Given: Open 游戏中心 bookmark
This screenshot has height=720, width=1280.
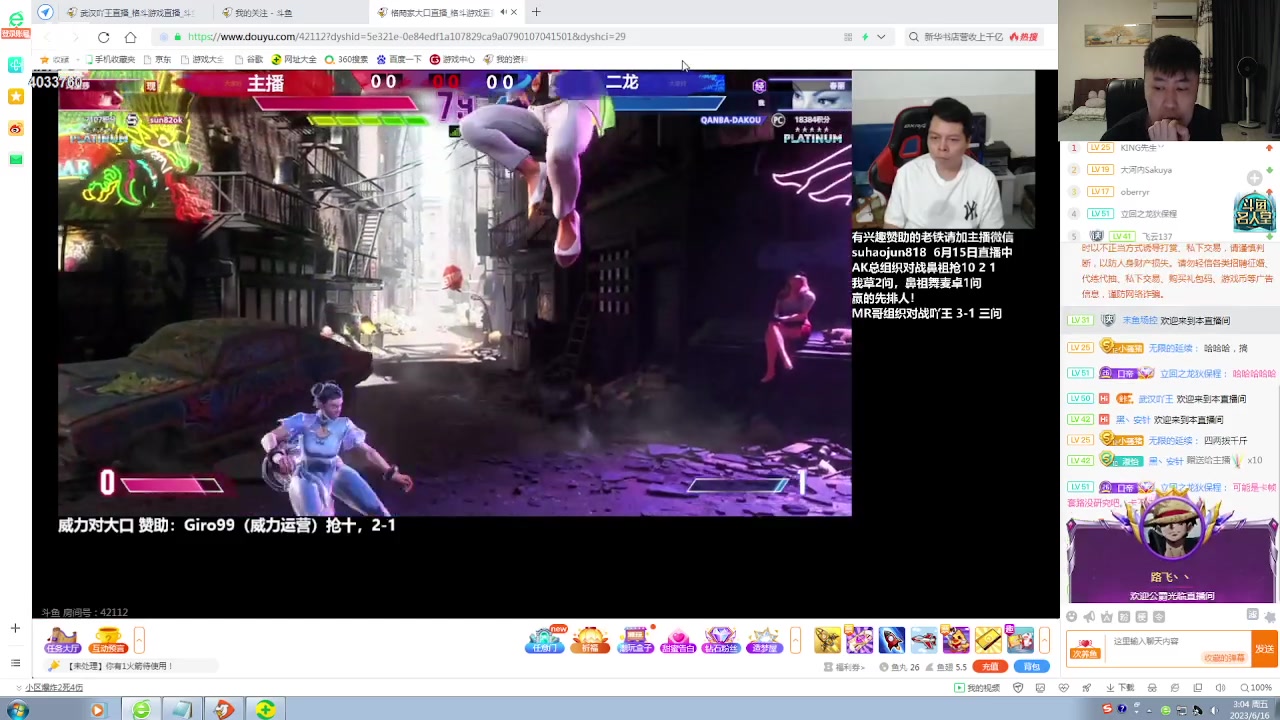Looking at the screenshot, I should 452,60.
